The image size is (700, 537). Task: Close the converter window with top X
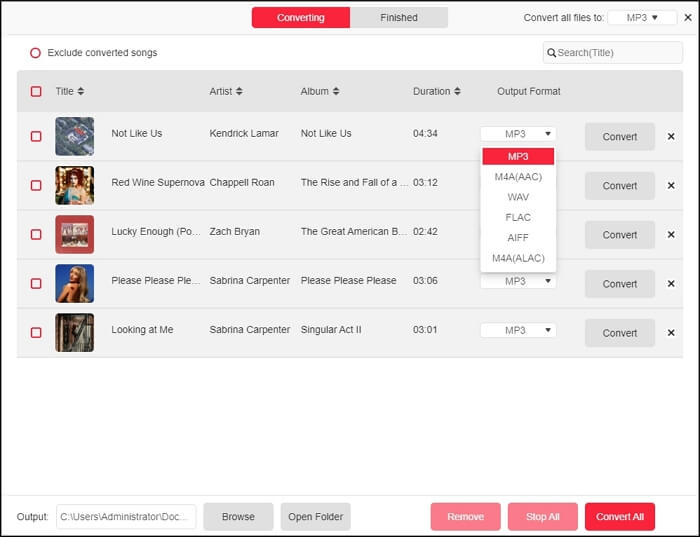(688, 17)
